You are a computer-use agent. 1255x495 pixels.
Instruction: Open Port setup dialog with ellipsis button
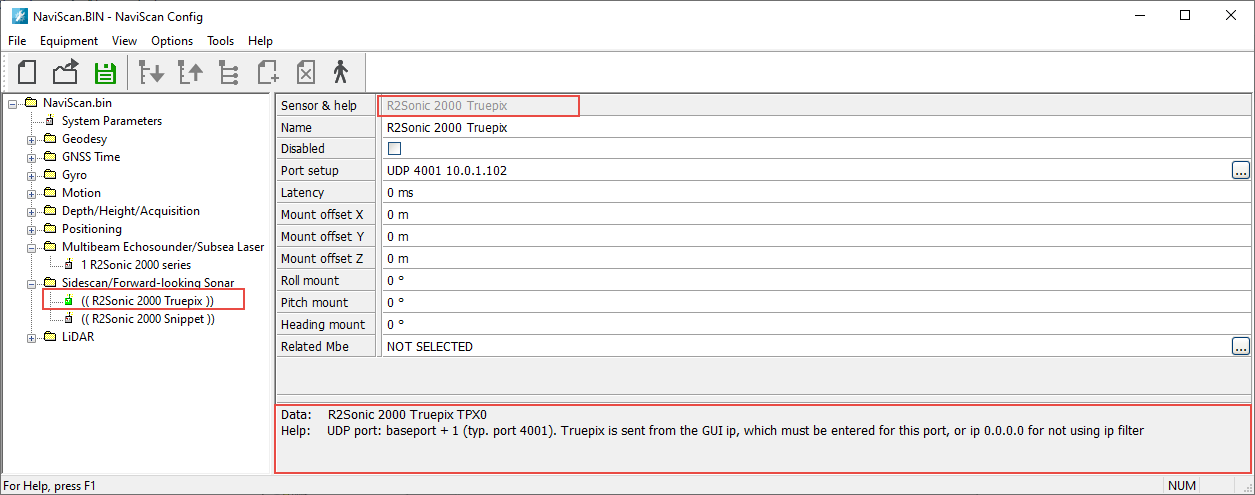click(1241, 170)
